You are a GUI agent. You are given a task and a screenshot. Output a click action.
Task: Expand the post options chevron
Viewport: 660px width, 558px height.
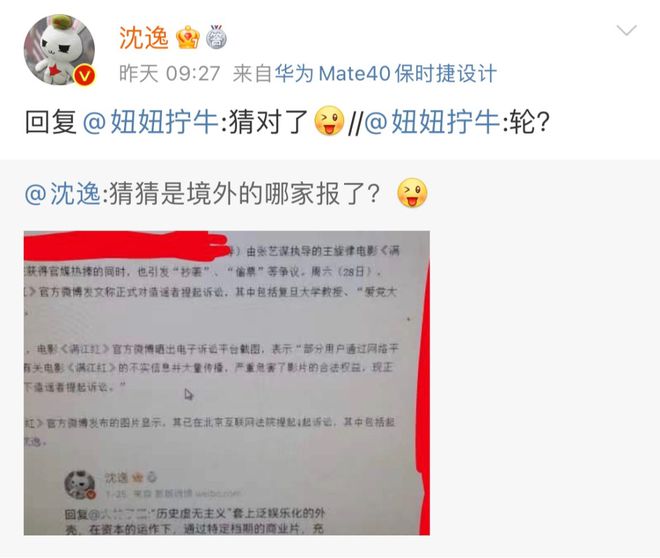626,30
